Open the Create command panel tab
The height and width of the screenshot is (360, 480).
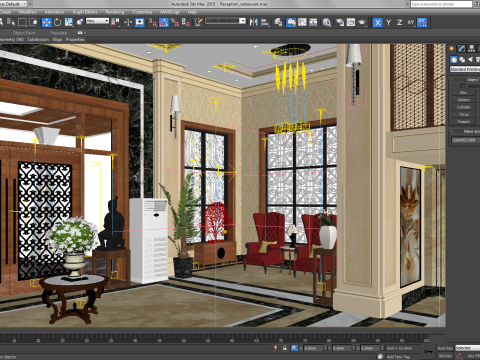(x=452, y=49)
